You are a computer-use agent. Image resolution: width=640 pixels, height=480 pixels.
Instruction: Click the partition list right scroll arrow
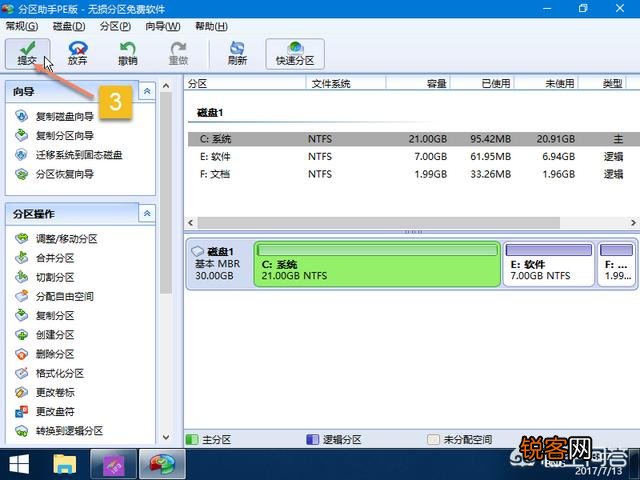633,222
